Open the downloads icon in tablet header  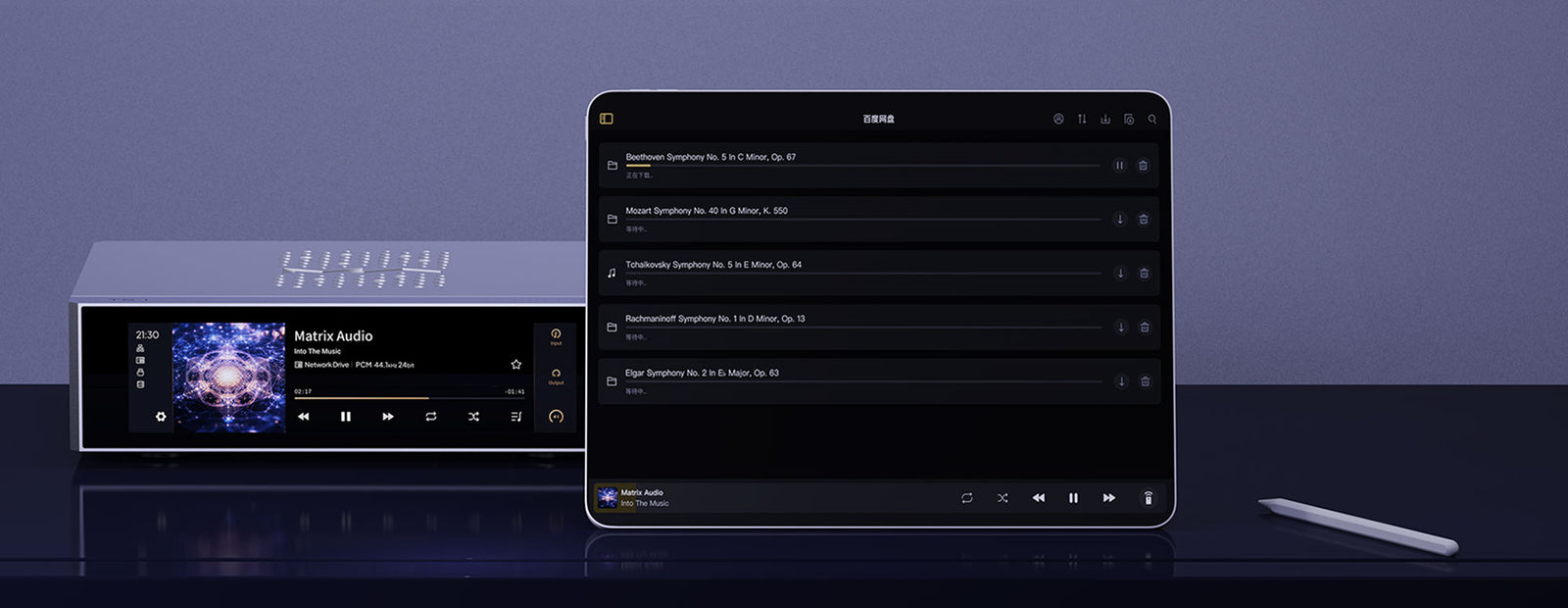tap(1105, 119)
